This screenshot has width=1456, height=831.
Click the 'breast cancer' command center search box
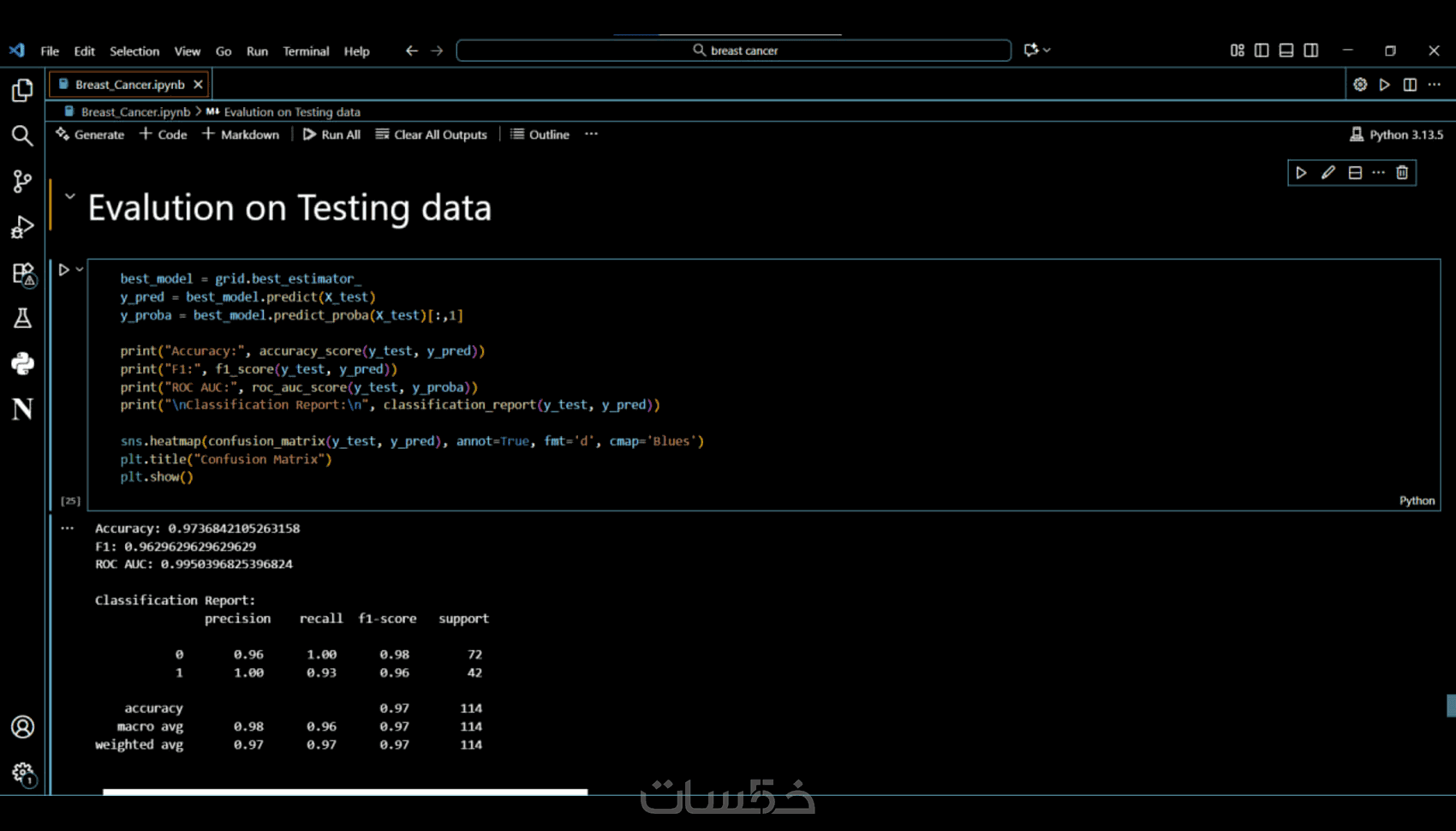coord(734,51)
